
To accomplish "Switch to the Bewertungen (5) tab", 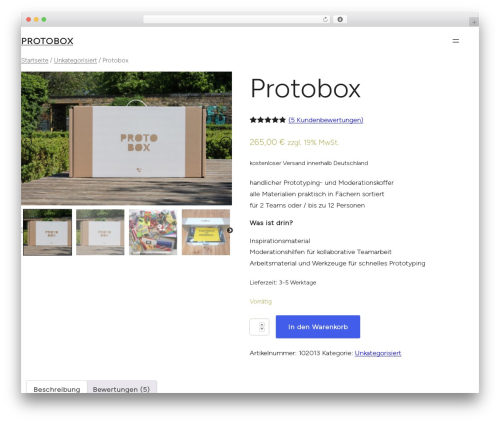I will (x=121, y=387).
